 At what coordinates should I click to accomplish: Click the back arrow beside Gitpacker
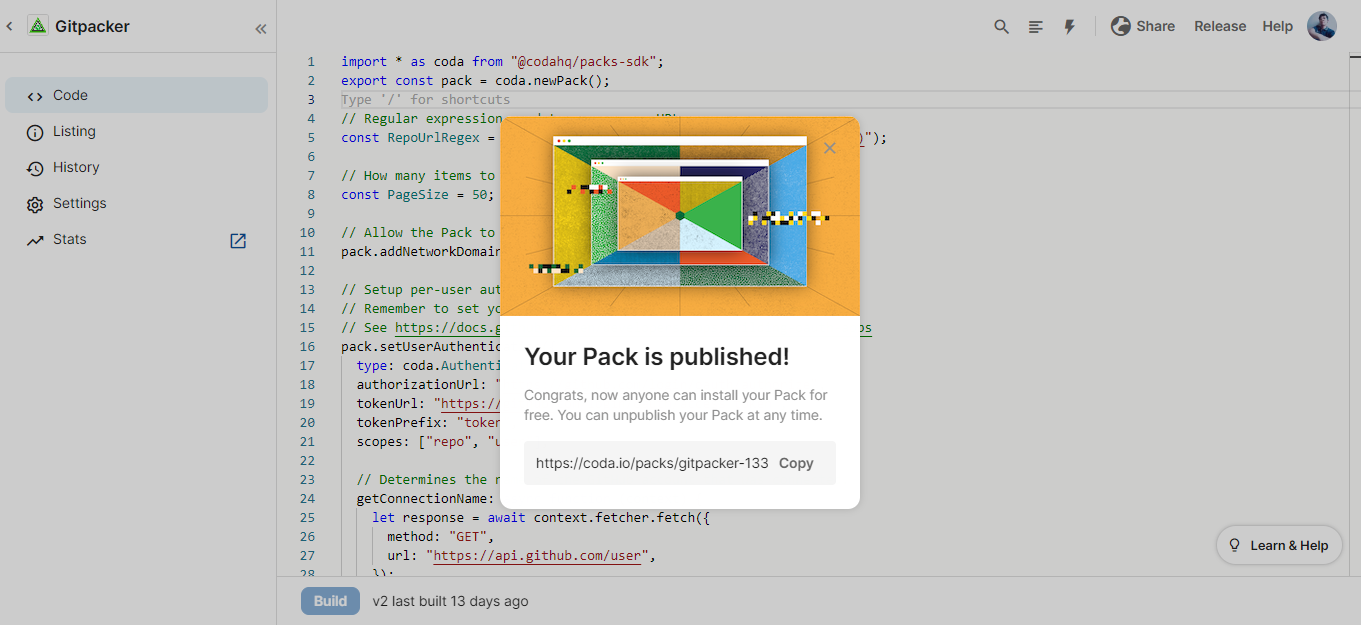(x=10, y=27)
